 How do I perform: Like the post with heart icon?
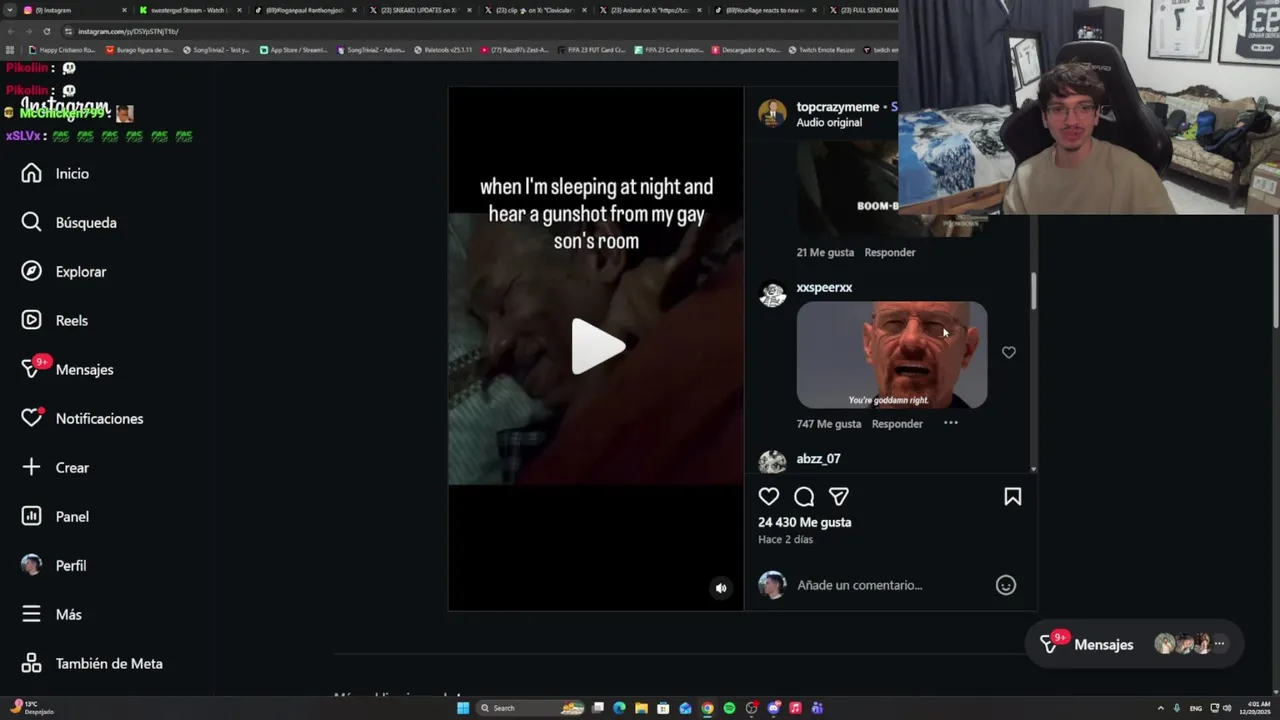769,497
